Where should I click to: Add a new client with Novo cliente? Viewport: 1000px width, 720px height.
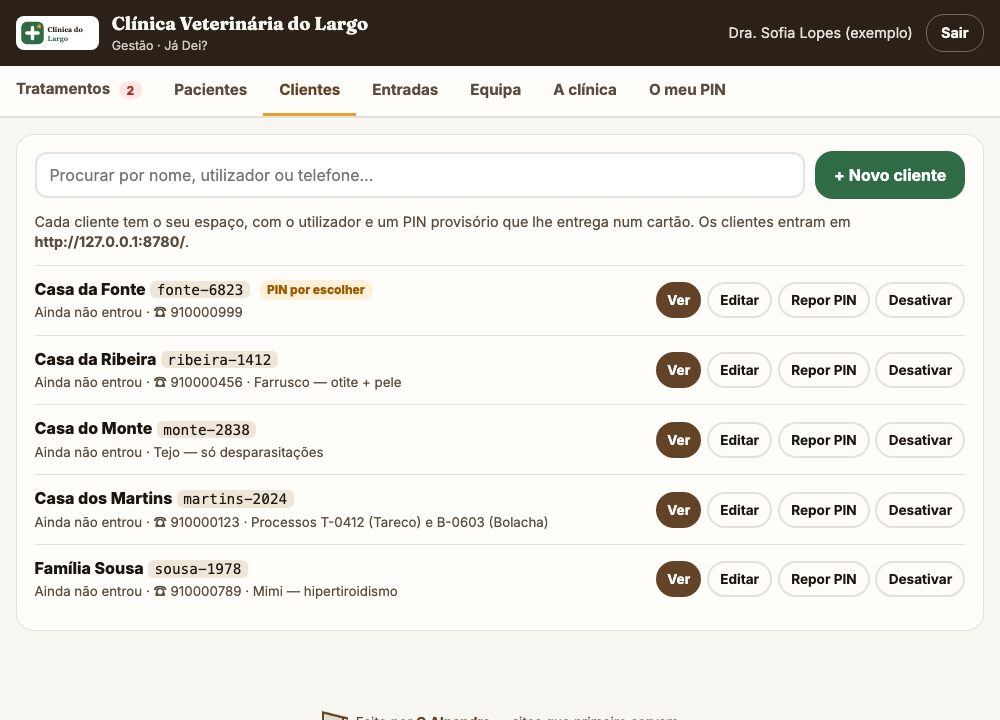coord(890,175)
